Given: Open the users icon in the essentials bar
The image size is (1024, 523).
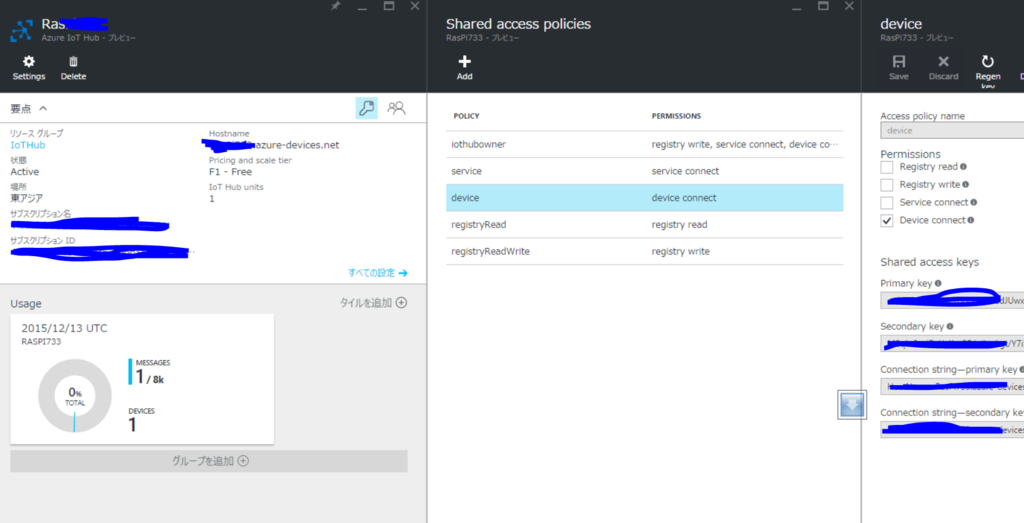Looking at the screenshot, I should click(396, 108).
